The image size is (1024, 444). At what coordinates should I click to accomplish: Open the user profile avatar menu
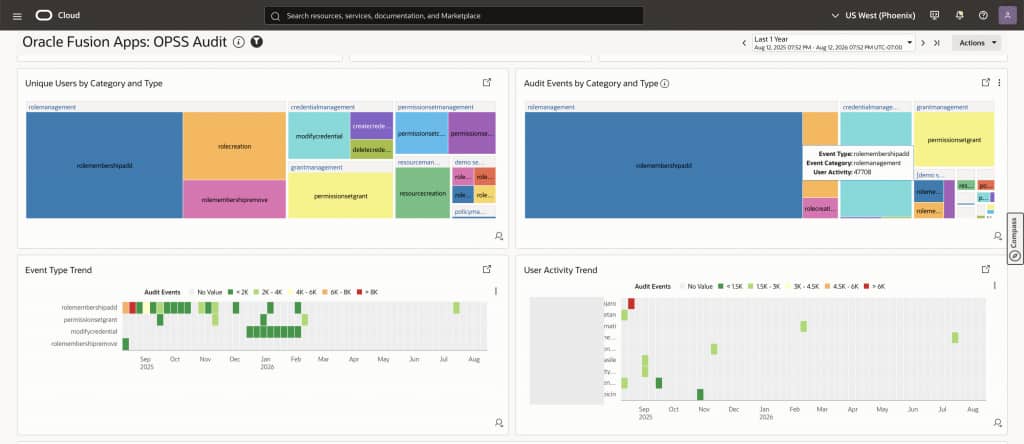1008,15
